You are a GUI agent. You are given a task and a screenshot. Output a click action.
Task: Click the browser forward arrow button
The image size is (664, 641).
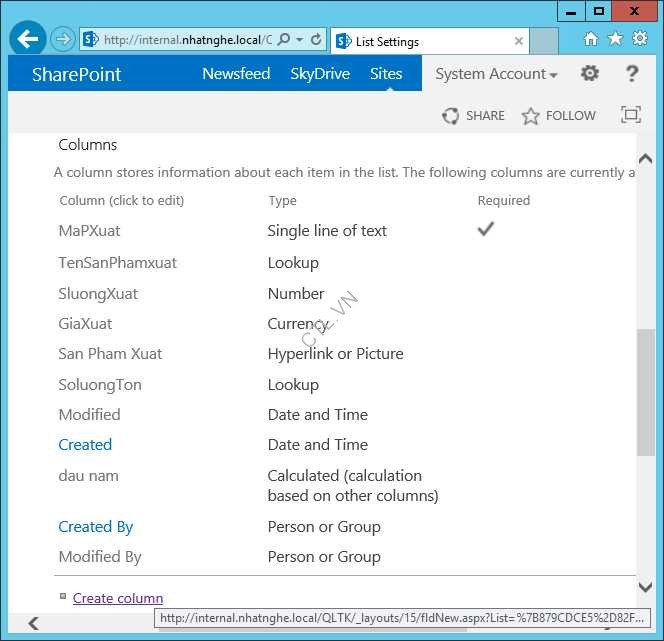tap(63, 39)
